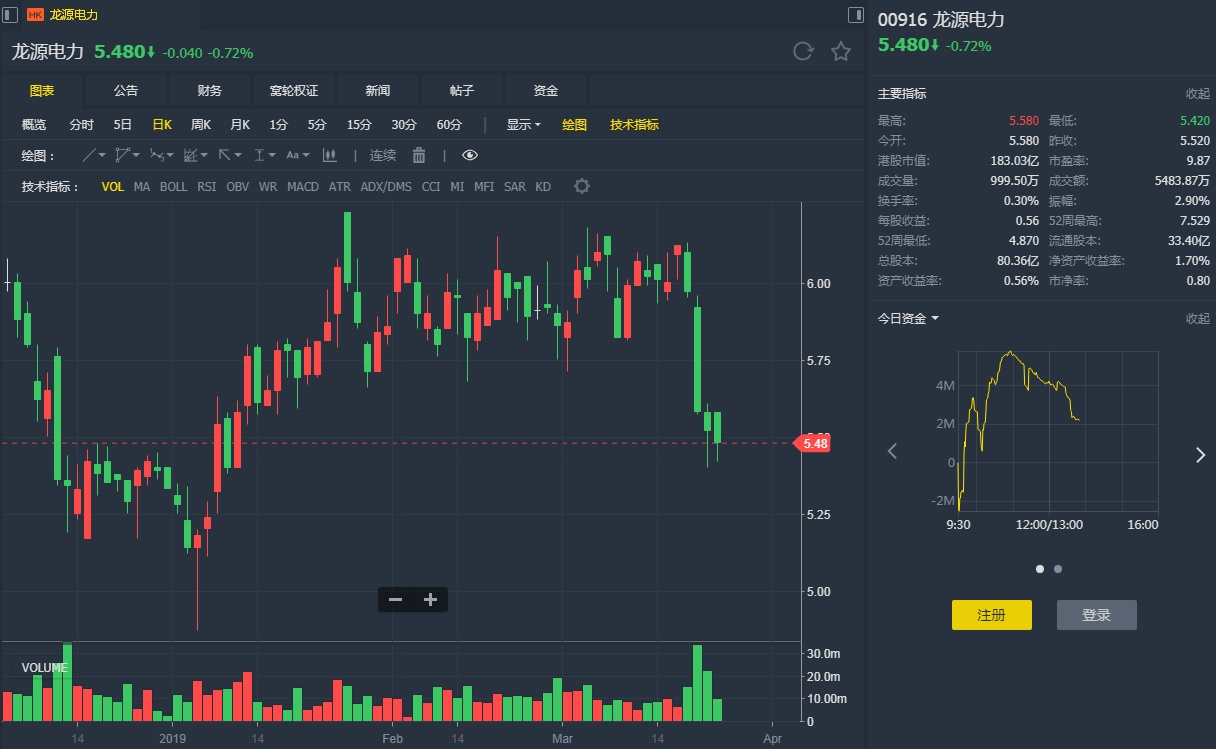Add 龙源电力 to favorites with the star
Viewport: 1216px width, 749px height.
[841, 52]
